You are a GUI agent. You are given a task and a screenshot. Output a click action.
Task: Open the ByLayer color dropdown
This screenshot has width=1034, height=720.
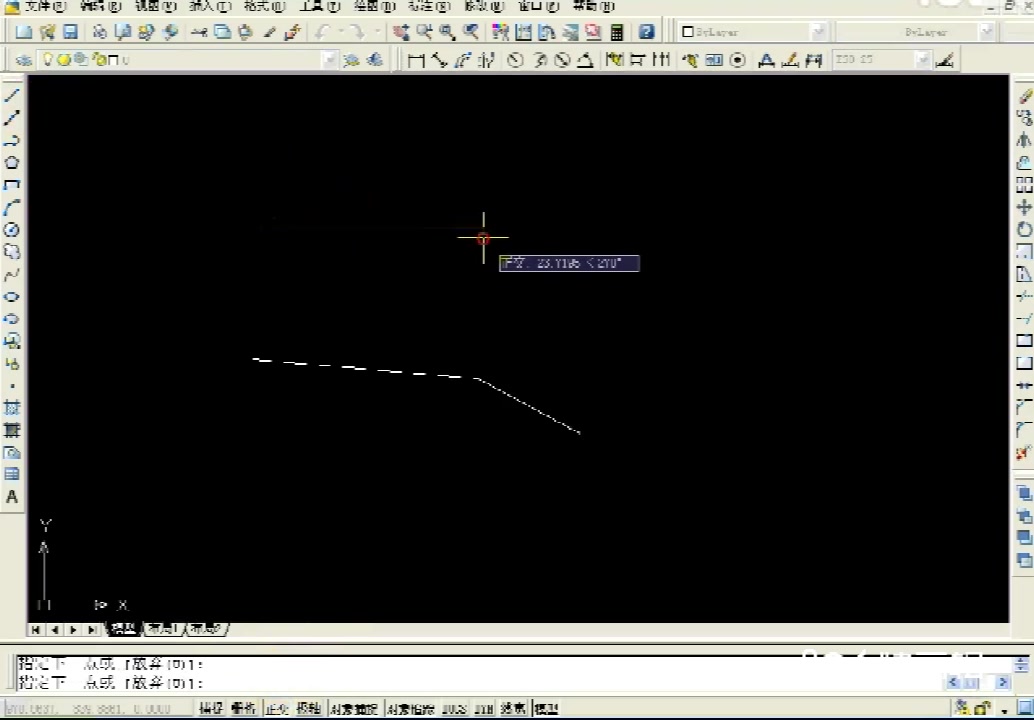(x=818, y=31)
